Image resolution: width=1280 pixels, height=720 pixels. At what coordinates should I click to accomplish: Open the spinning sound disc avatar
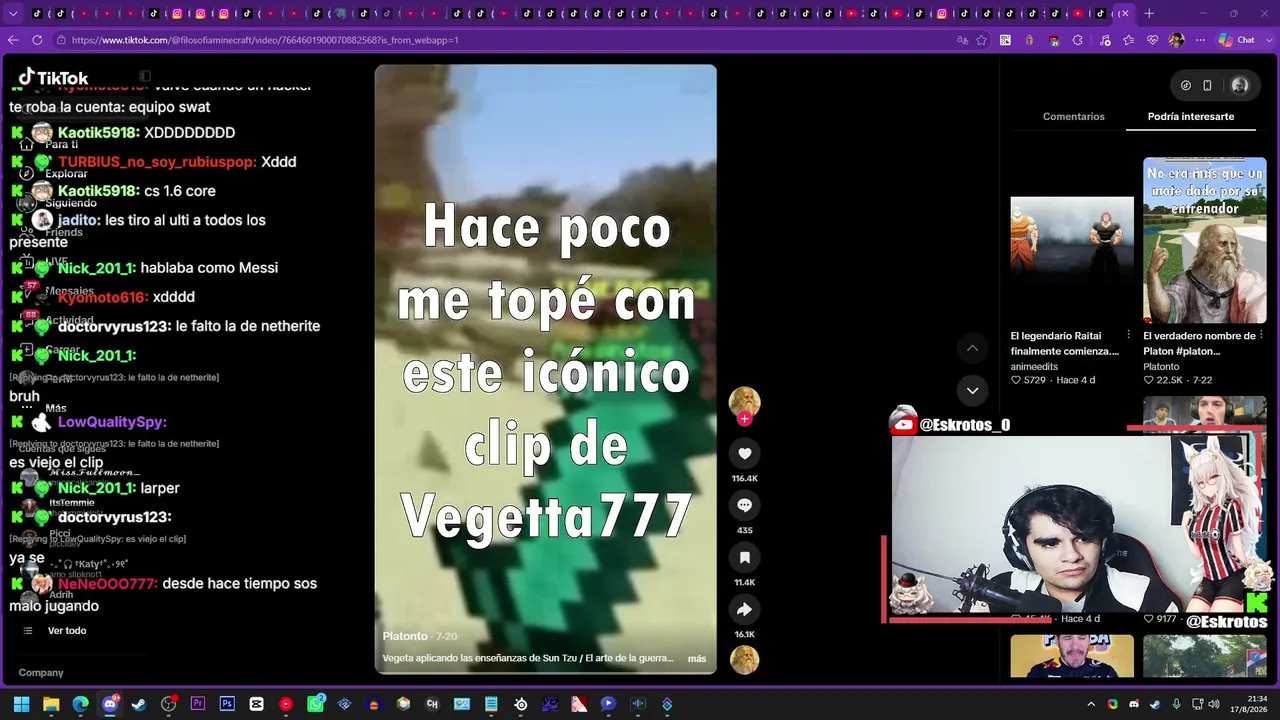pos(744,660)
